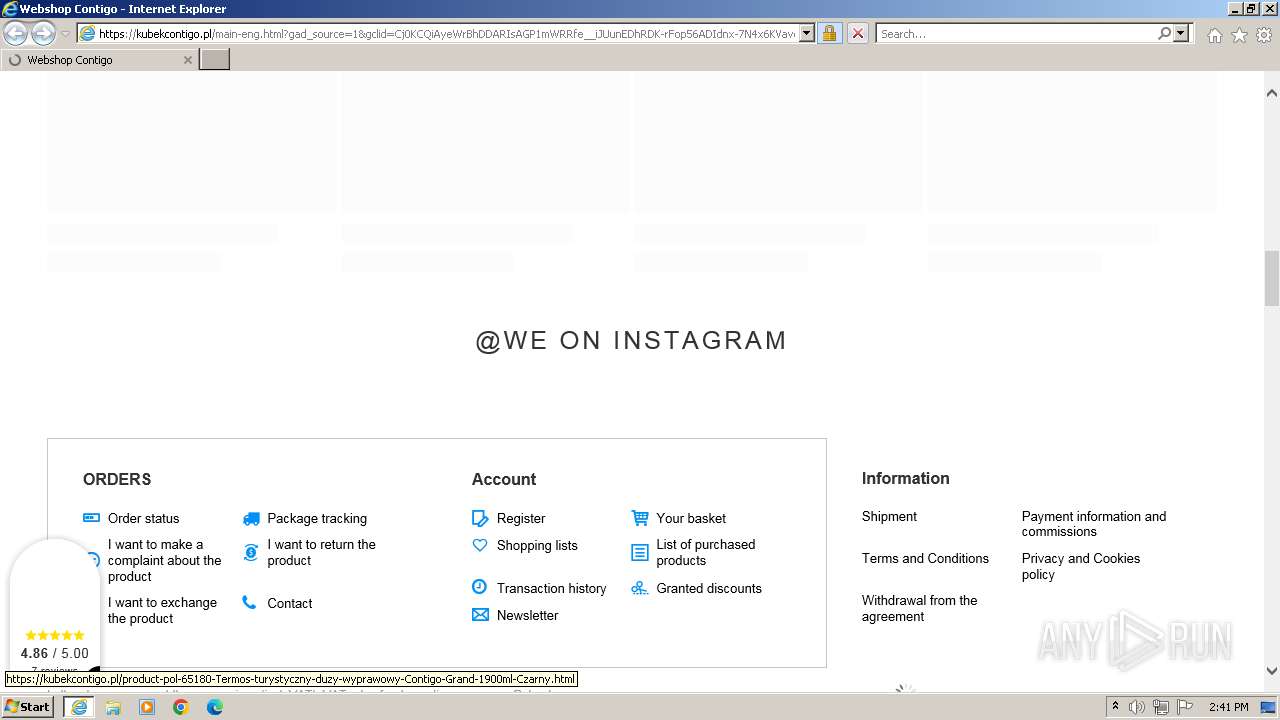The width and height of the screenshot is (1280, 720).
Task: Click the taskbar clock 2:41 PM
Action: coord(1228,707)
